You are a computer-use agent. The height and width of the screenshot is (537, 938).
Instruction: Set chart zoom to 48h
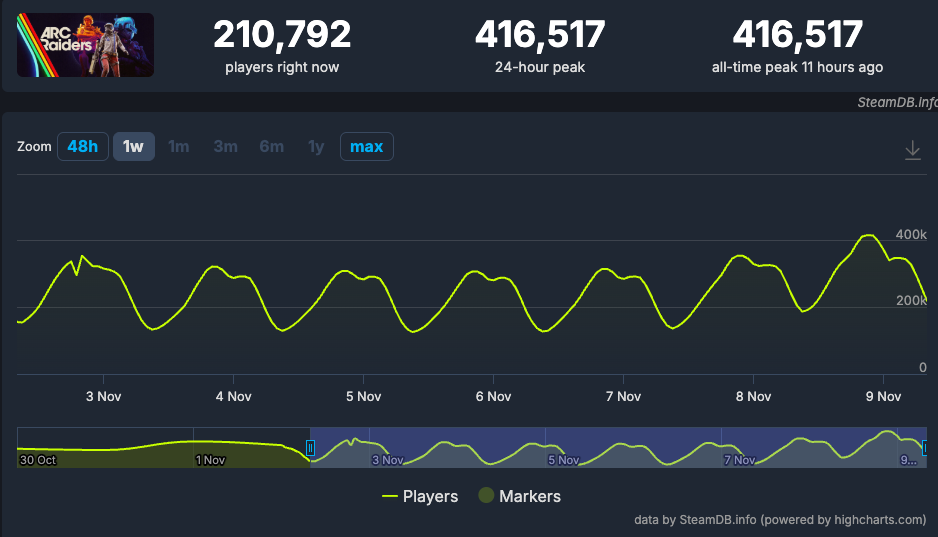[82, 147]
